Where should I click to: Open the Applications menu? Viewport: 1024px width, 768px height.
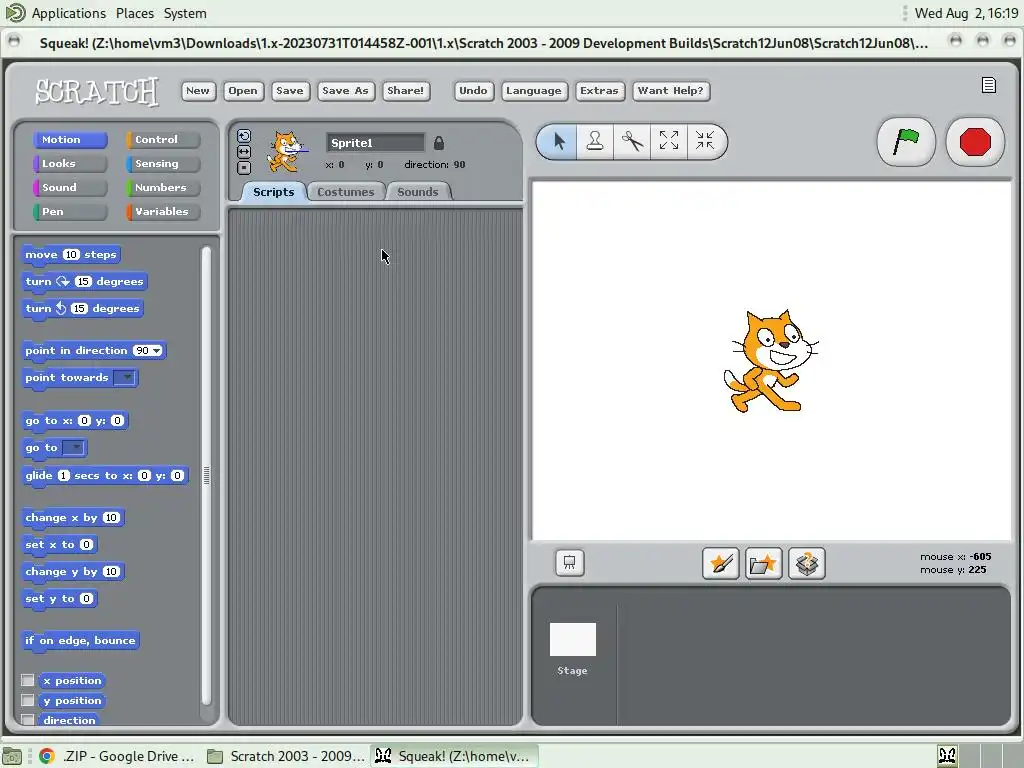tap(69, 13)
